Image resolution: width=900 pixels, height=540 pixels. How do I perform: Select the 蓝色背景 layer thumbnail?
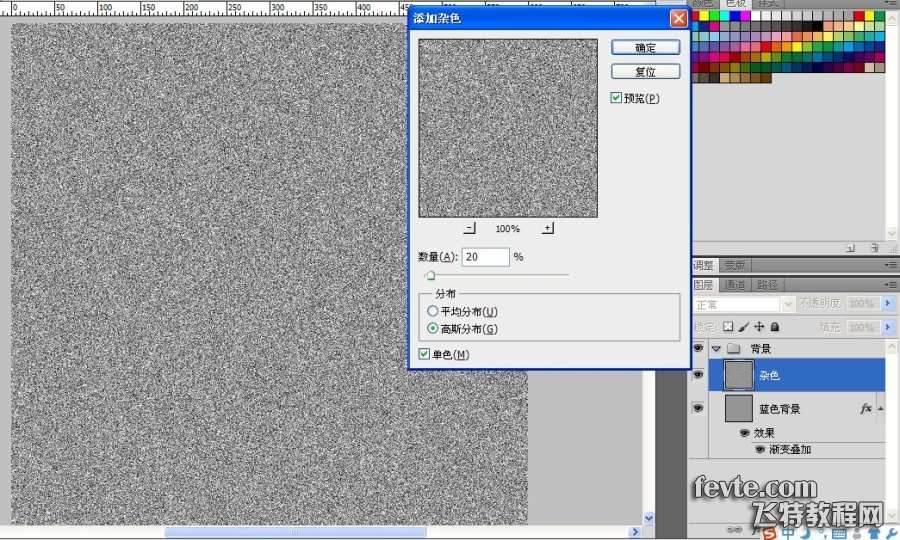739,408
